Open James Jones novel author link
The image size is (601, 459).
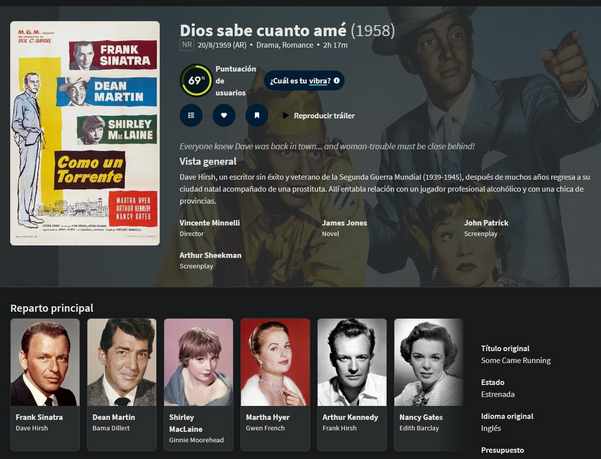344,223
